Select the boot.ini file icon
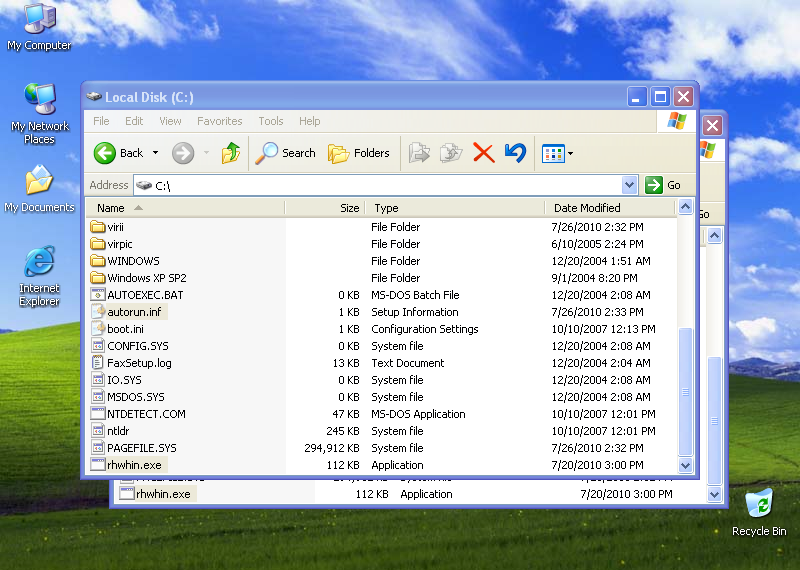Screen dimensions: 800x570 [x=97, y=329]
